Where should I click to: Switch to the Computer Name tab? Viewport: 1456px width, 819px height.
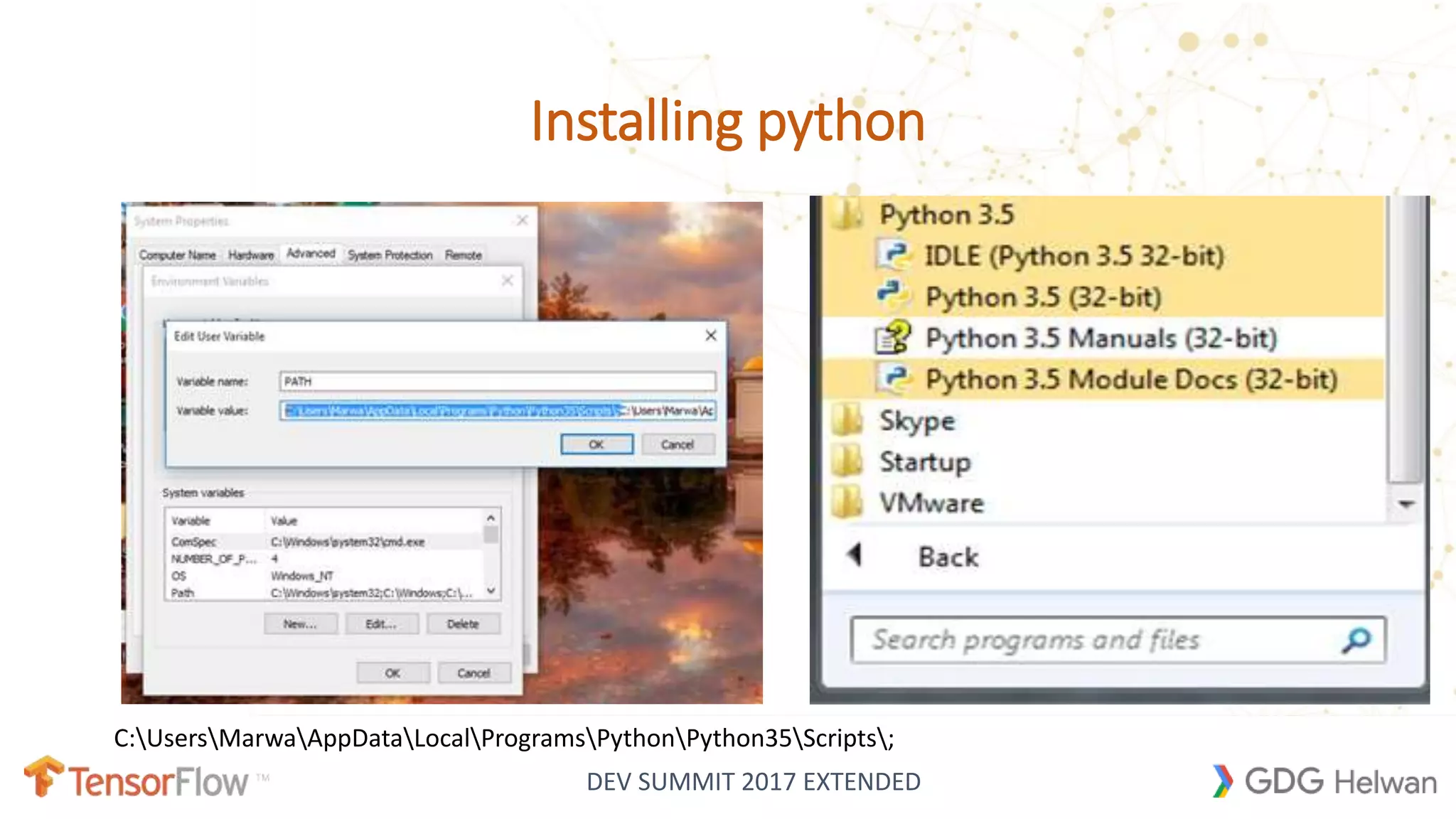coord(177,255)
